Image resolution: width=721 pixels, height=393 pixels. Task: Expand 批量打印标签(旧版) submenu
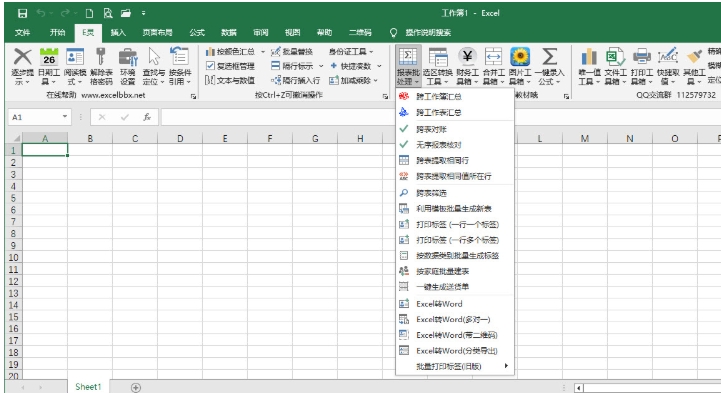pyautogui.click(x=455, y=366)
